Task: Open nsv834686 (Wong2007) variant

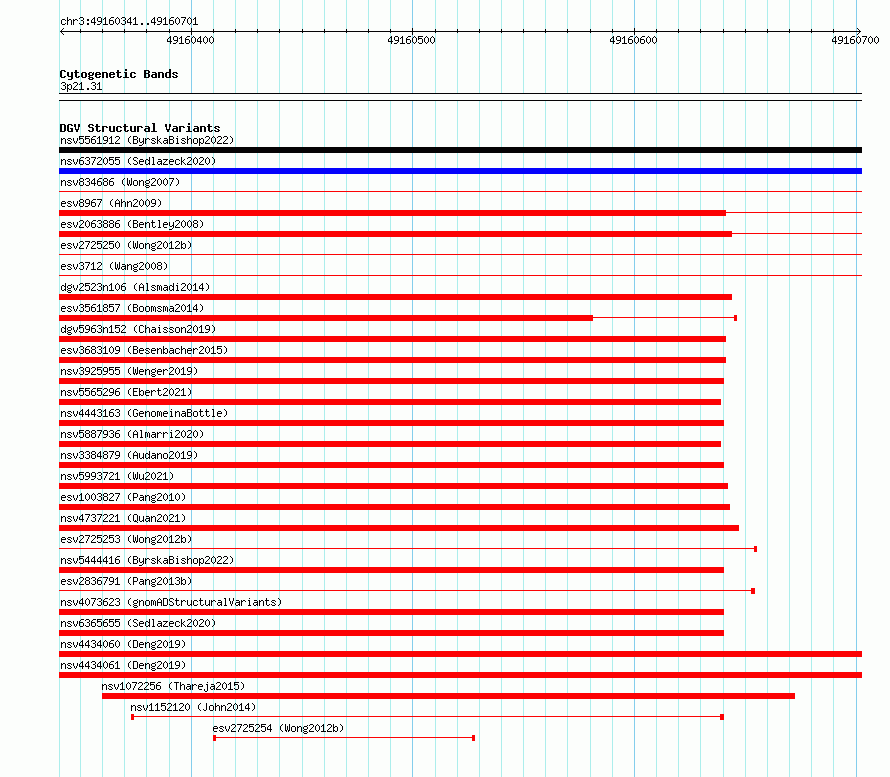Action: click(x=120, y=182)
